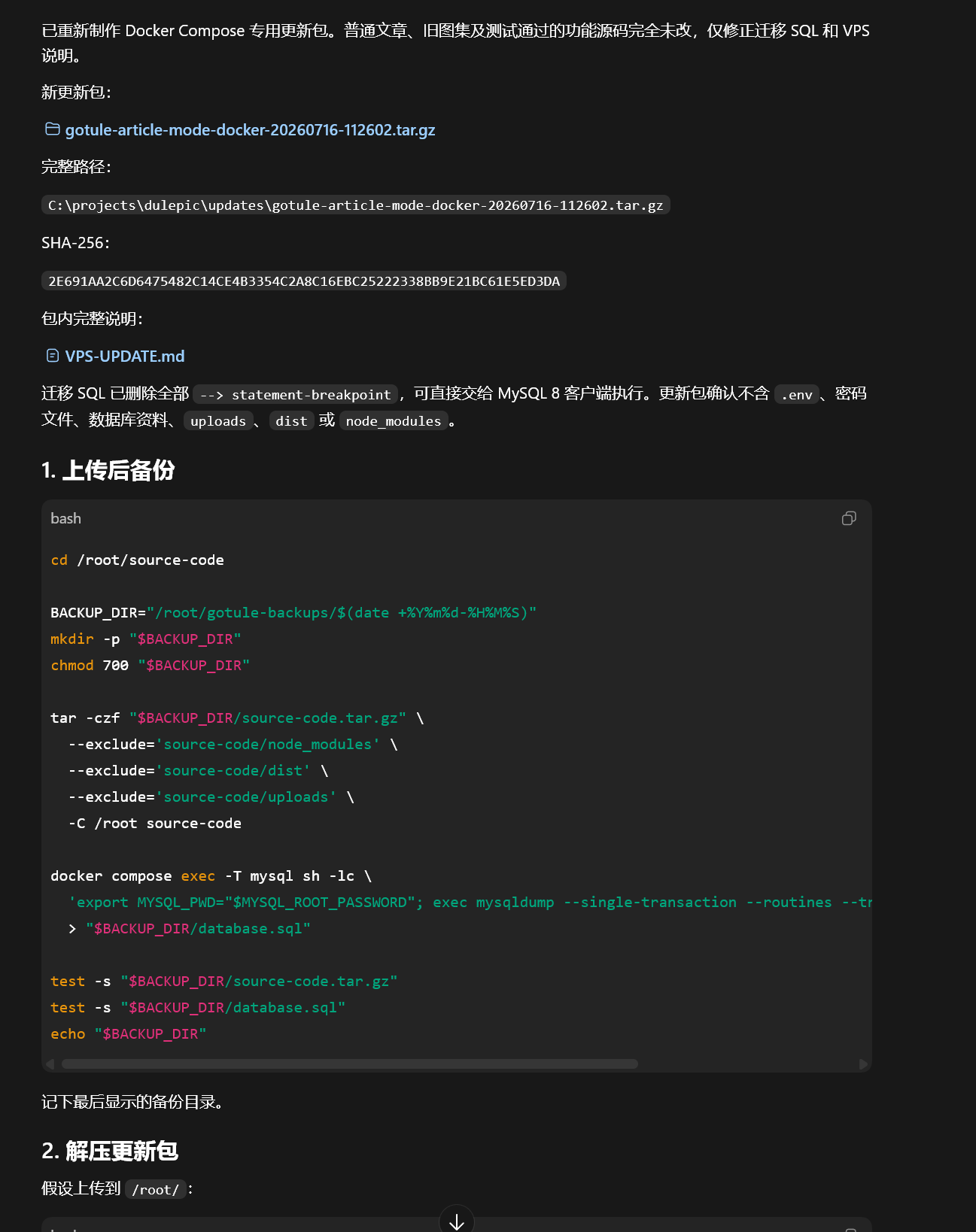Click the folder icon beside the tar.gz link

(x=53, y=129)
